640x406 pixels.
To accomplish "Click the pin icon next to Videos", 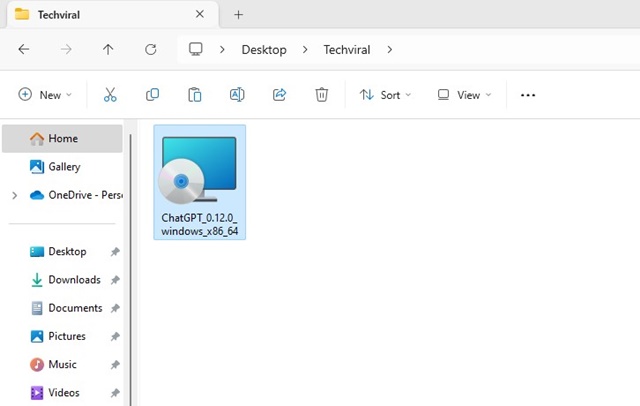I will point(115,393).
